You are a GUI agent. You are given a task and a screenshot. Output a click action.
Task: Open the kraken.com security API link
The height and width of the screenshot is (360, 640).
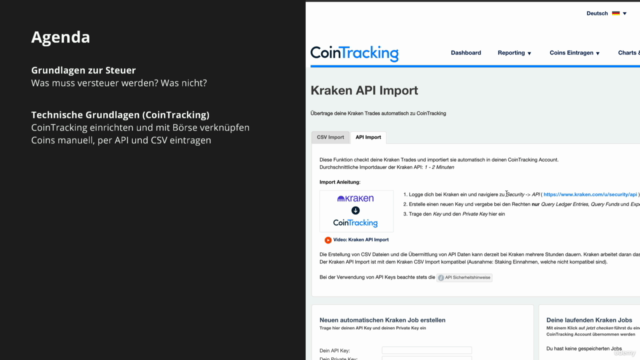pos(590,194)
